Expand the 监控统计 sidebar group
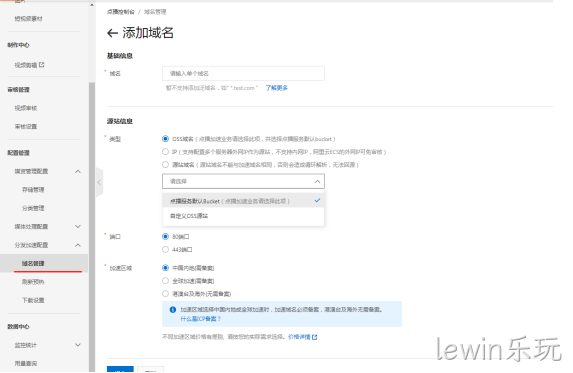The height and width of the screenshot is (373, 573). 78,345
